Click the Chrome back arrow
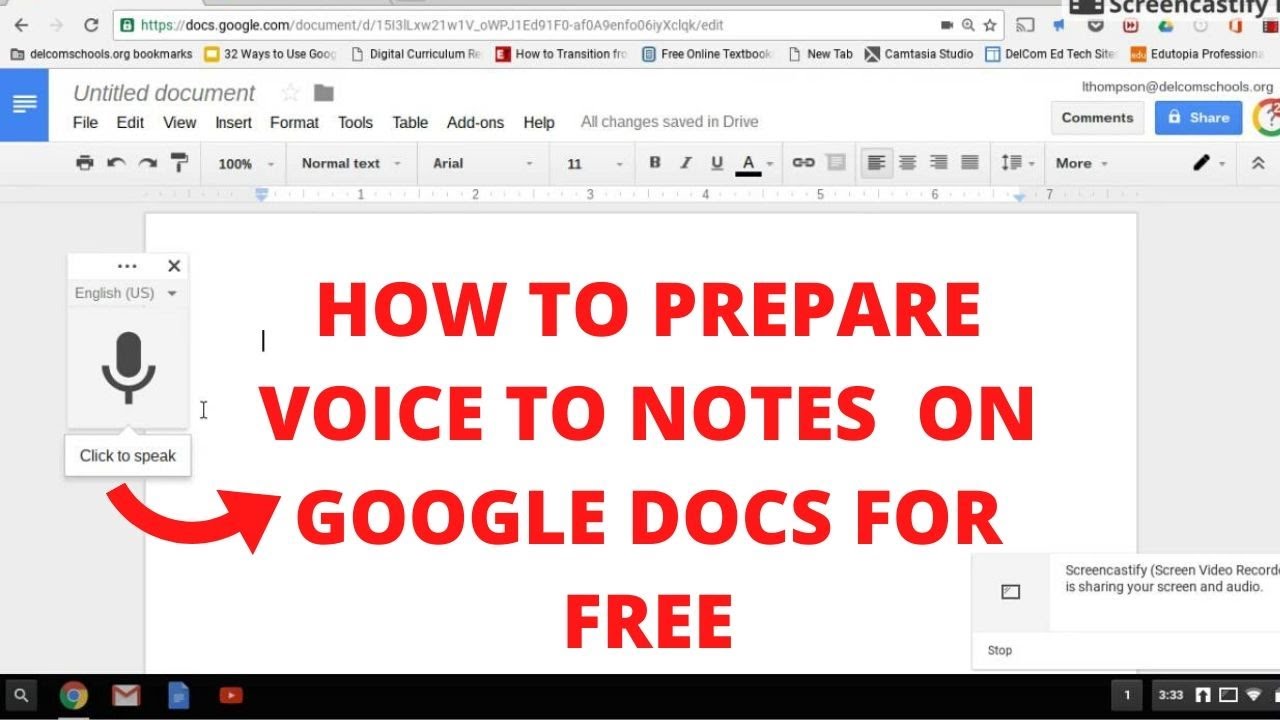This screenshot has height=720, width=1280. [21, 25]
